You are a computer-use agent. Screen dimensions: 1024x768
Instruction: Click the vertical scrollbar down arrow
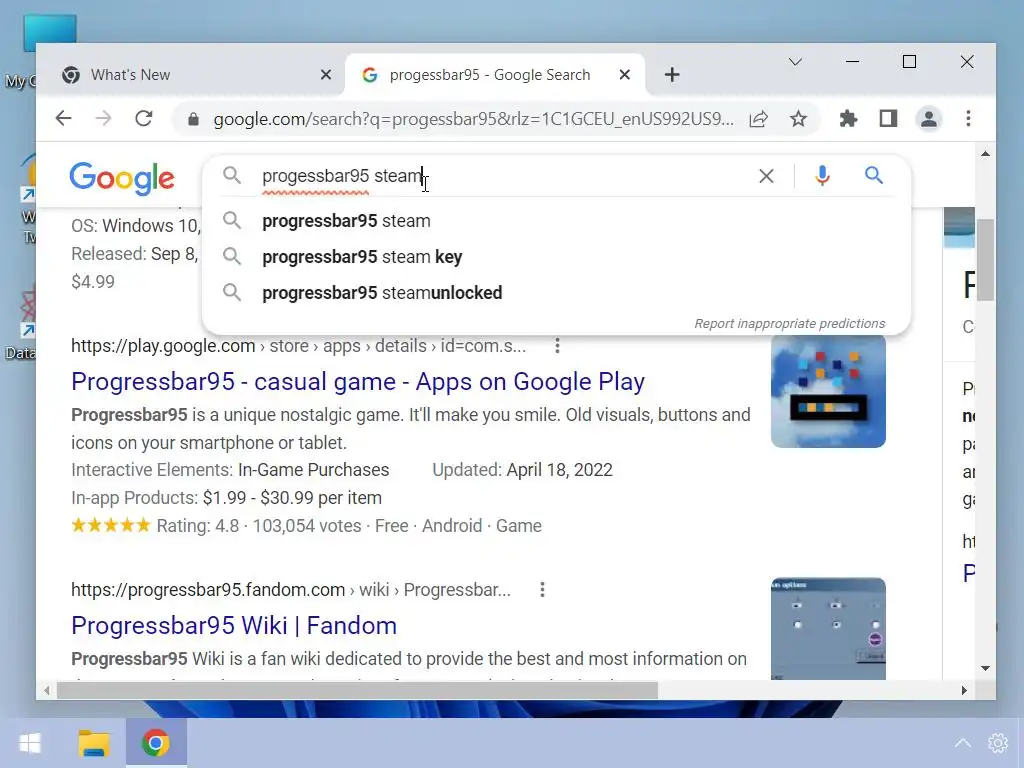pos(985,668)
